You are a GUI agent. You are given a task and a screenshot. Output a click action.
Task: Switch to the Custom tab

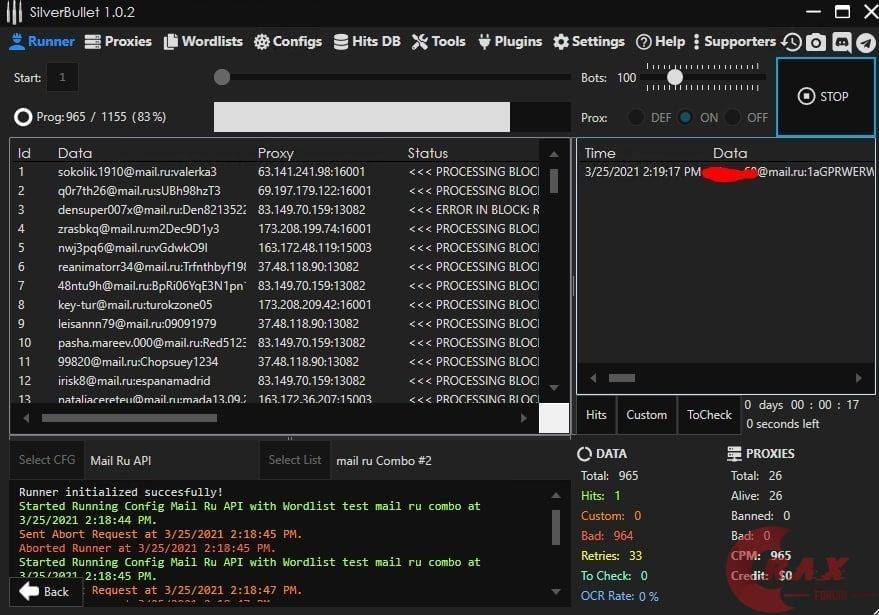[x=646, y=415]
